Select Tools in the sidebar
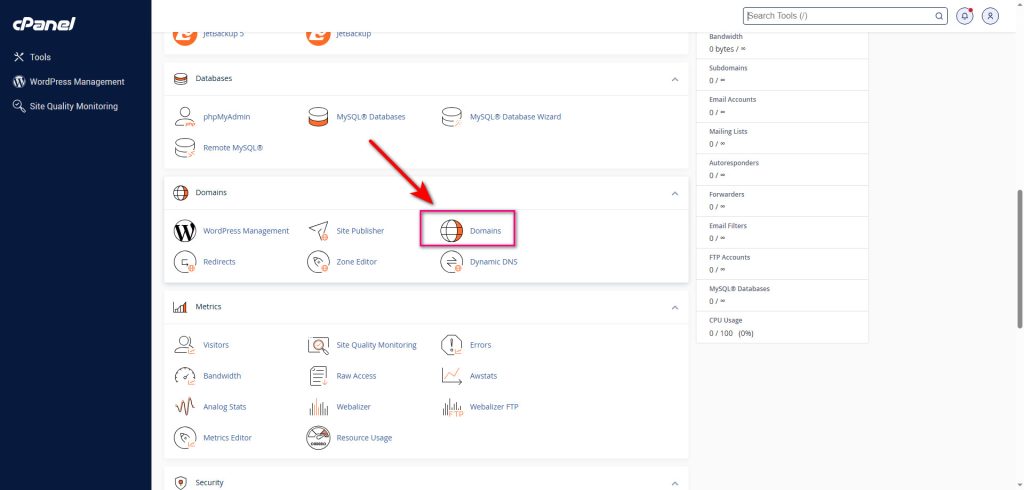The height and width of the screenshot is (490, 1024). click(x=40, y=57)
